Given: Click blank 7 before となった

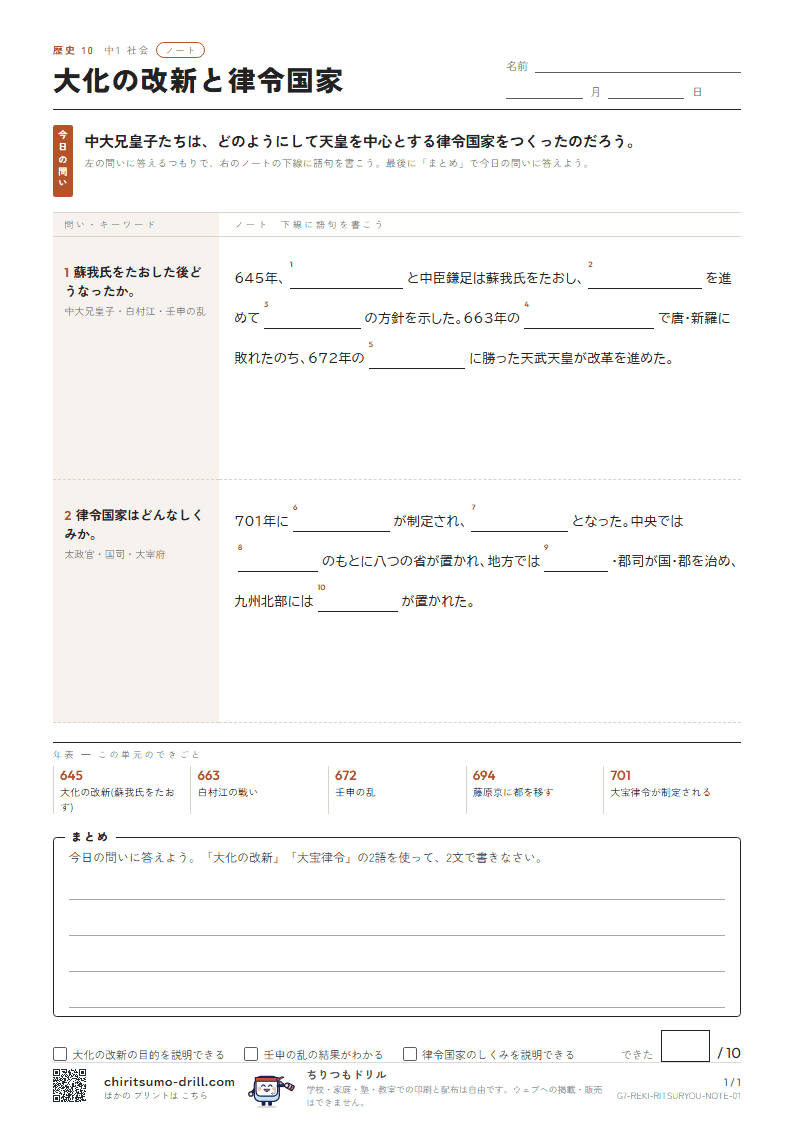Looking at the screenshot, I should [x=519, y=521].
